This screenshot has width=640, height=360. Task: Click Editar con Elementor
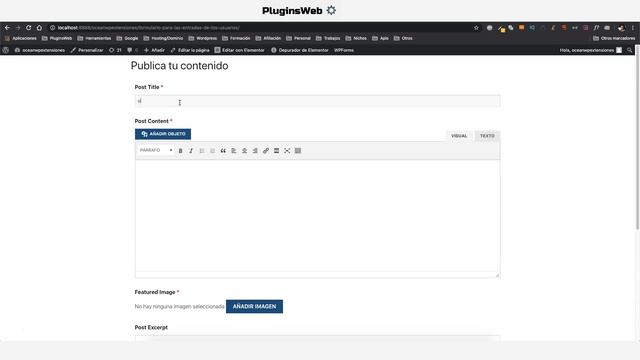[240, 50]
